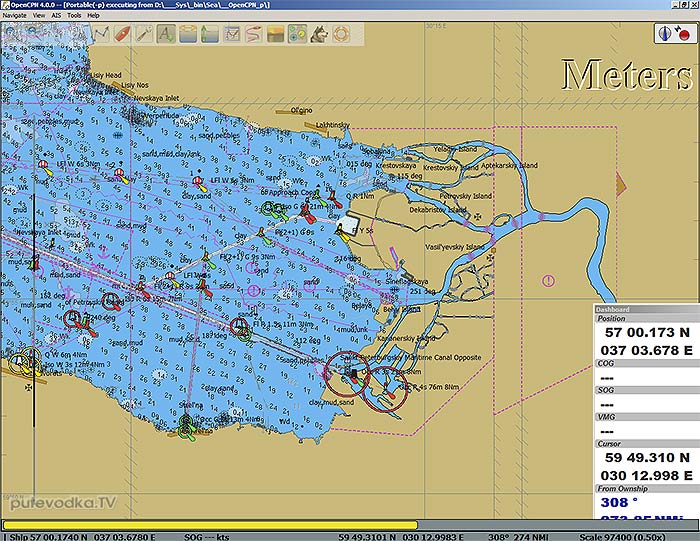The height and width of the screenshot is (541, 700).
Task: Toggle the Dashboard plugin gauges icon
Action: [x=297, y=34]
